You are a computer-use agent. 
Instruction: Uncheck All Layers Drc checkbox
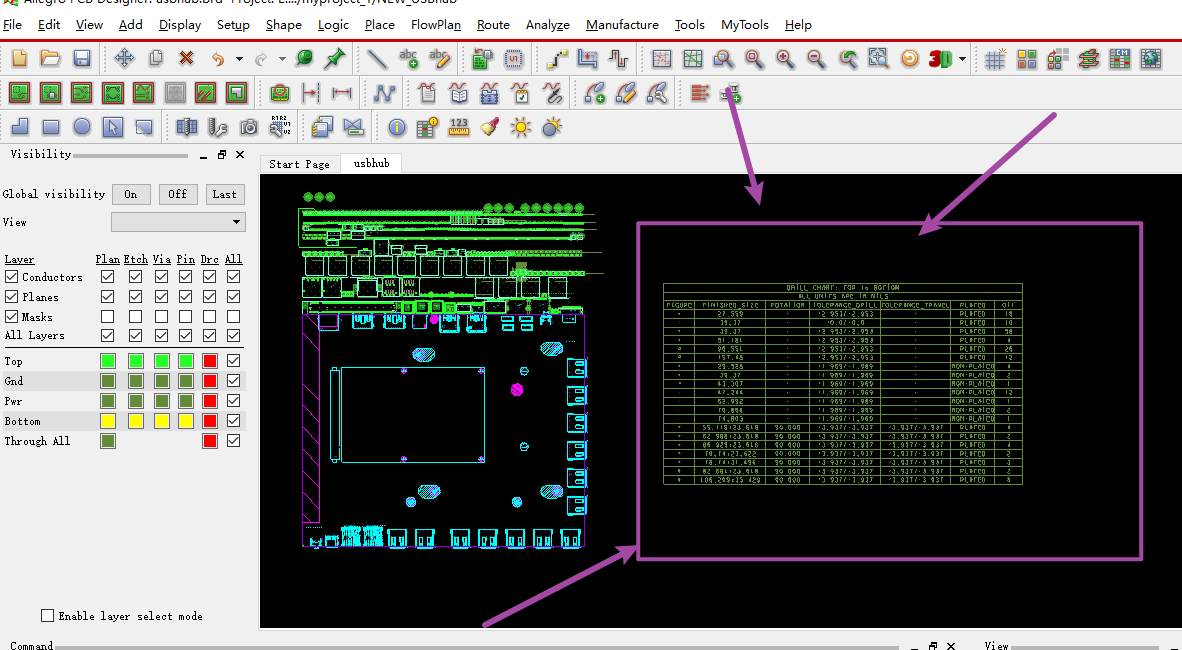[x=210, y=335]
